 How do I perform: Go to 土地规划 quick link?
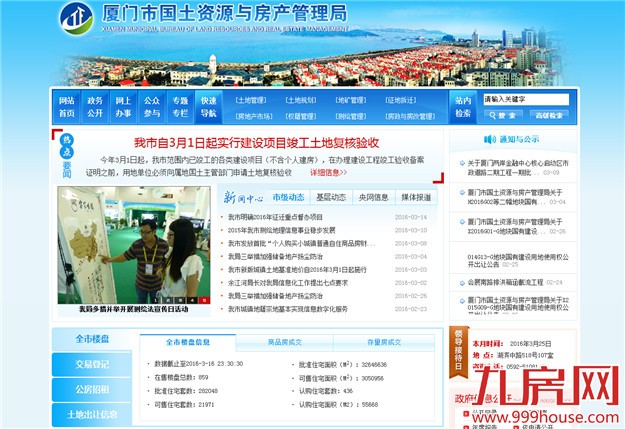pyautogui.click(x=301, y=100)
